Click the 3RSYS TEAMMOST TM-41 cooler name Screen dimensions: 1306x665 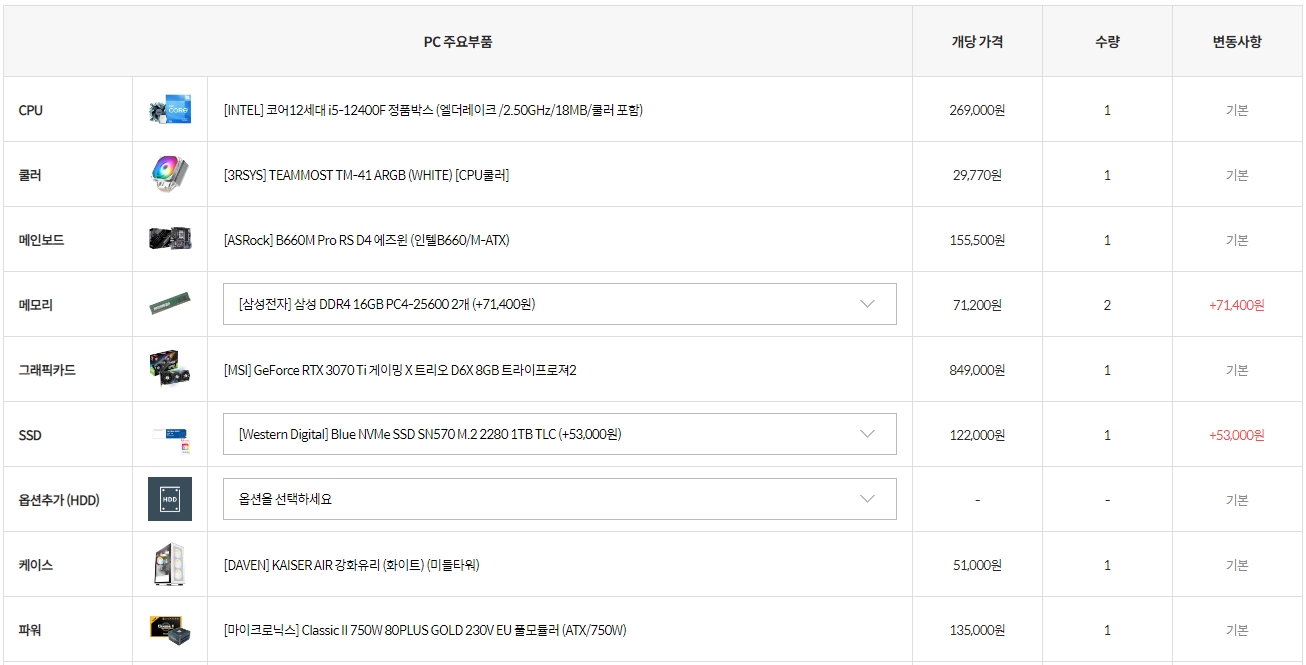pyautogui.click(x=366, y=175)
